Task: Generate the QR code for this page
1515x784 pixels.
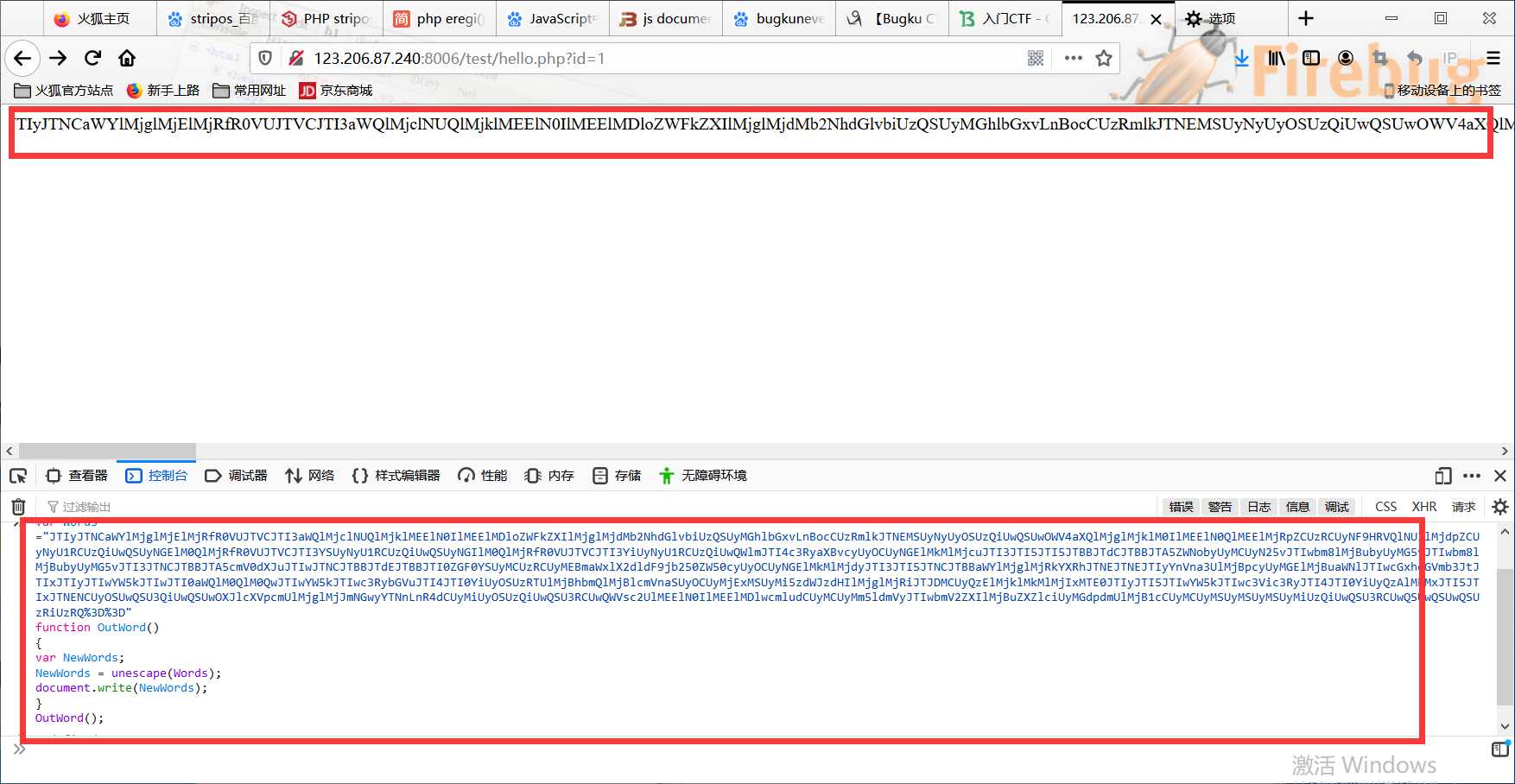Action: click(1036, 58)
